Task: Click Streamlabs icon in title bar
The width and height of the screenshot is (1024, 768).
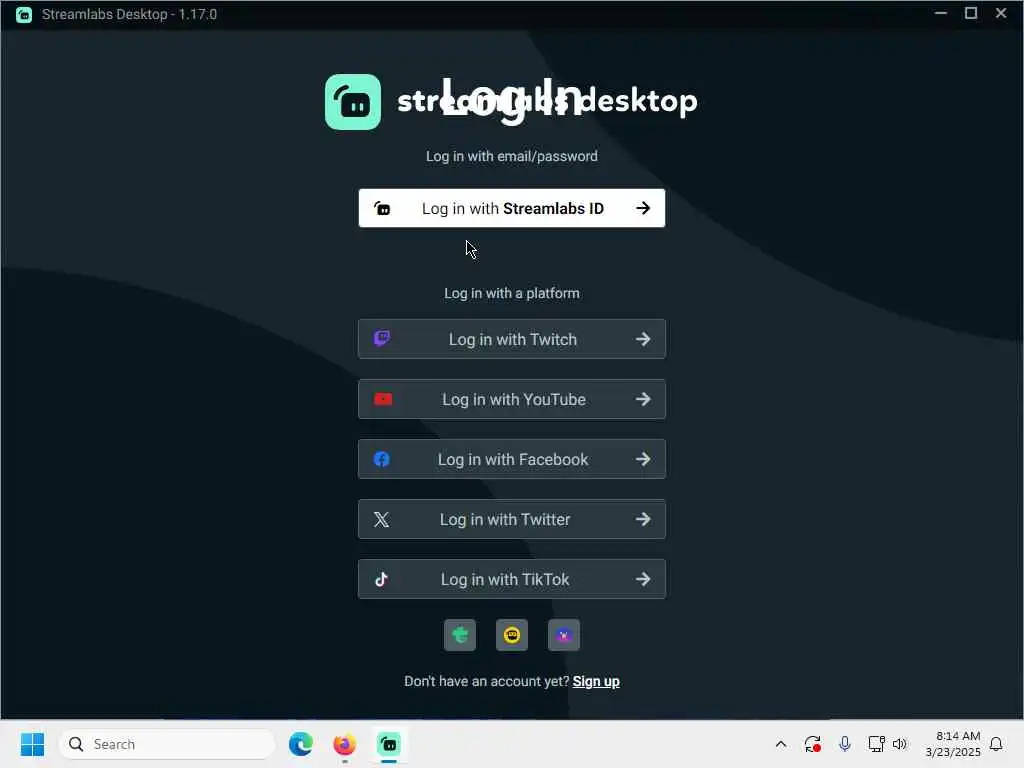Action: (x=24, y=14)
